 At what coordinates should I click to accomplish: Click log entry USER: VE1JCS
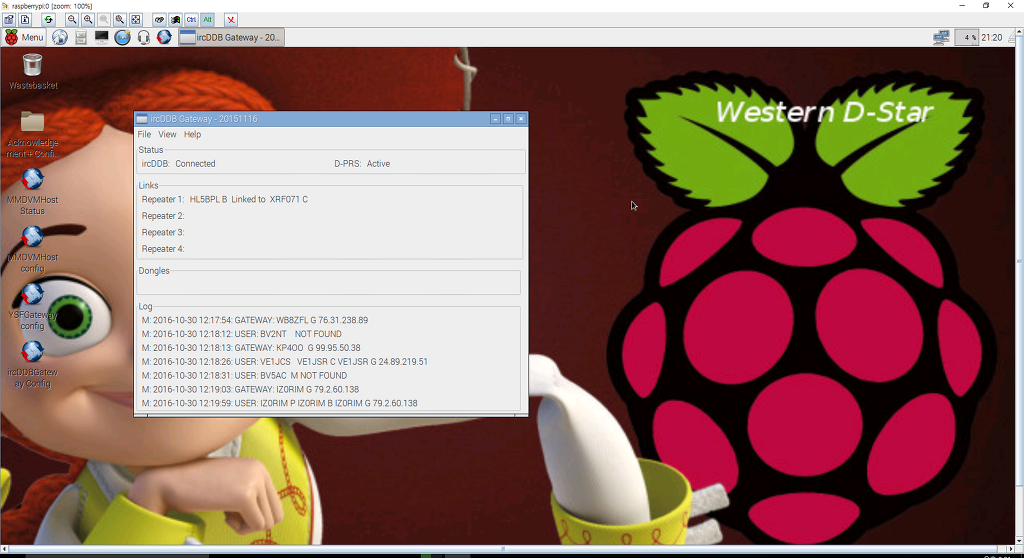pyautogui.click(x=285, y=361)
